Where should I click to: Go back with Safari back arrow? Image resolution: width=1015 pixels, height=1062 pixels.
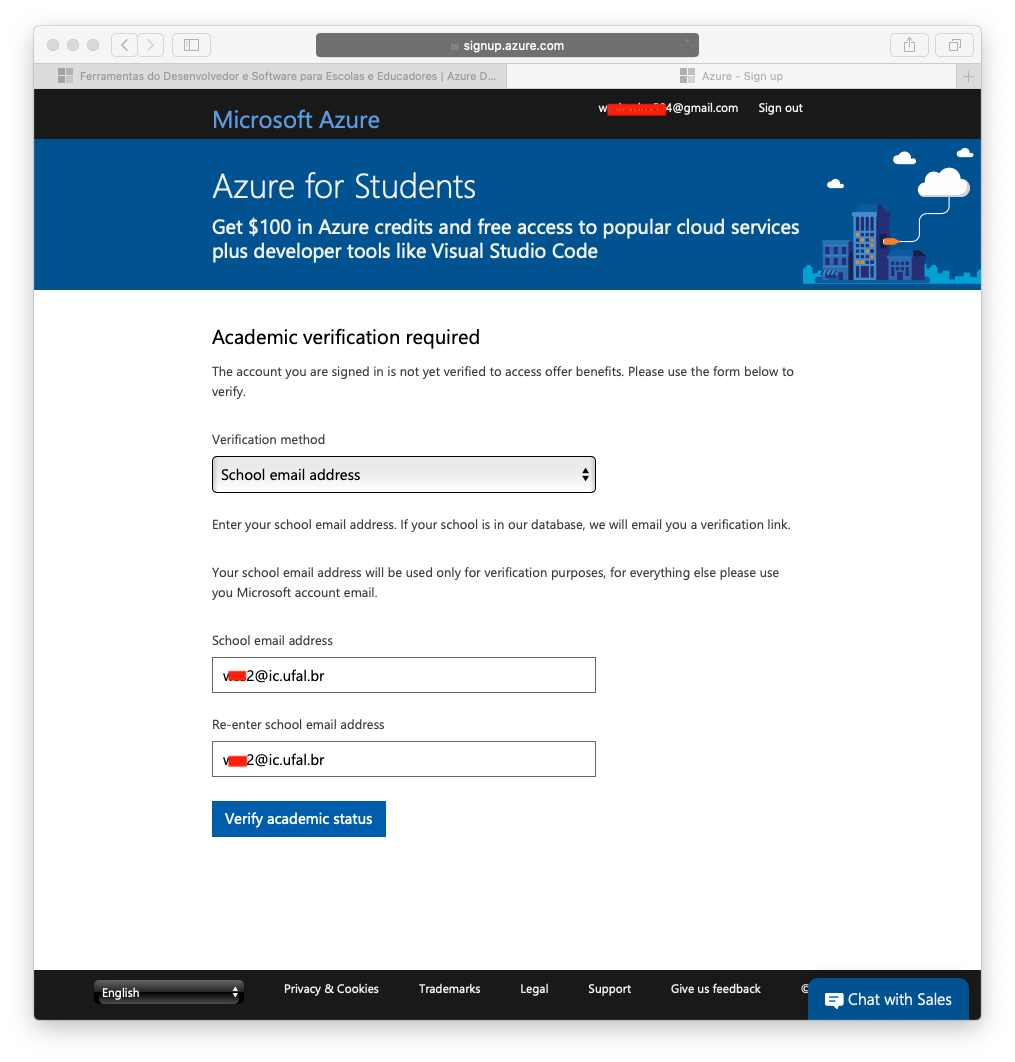125,45
